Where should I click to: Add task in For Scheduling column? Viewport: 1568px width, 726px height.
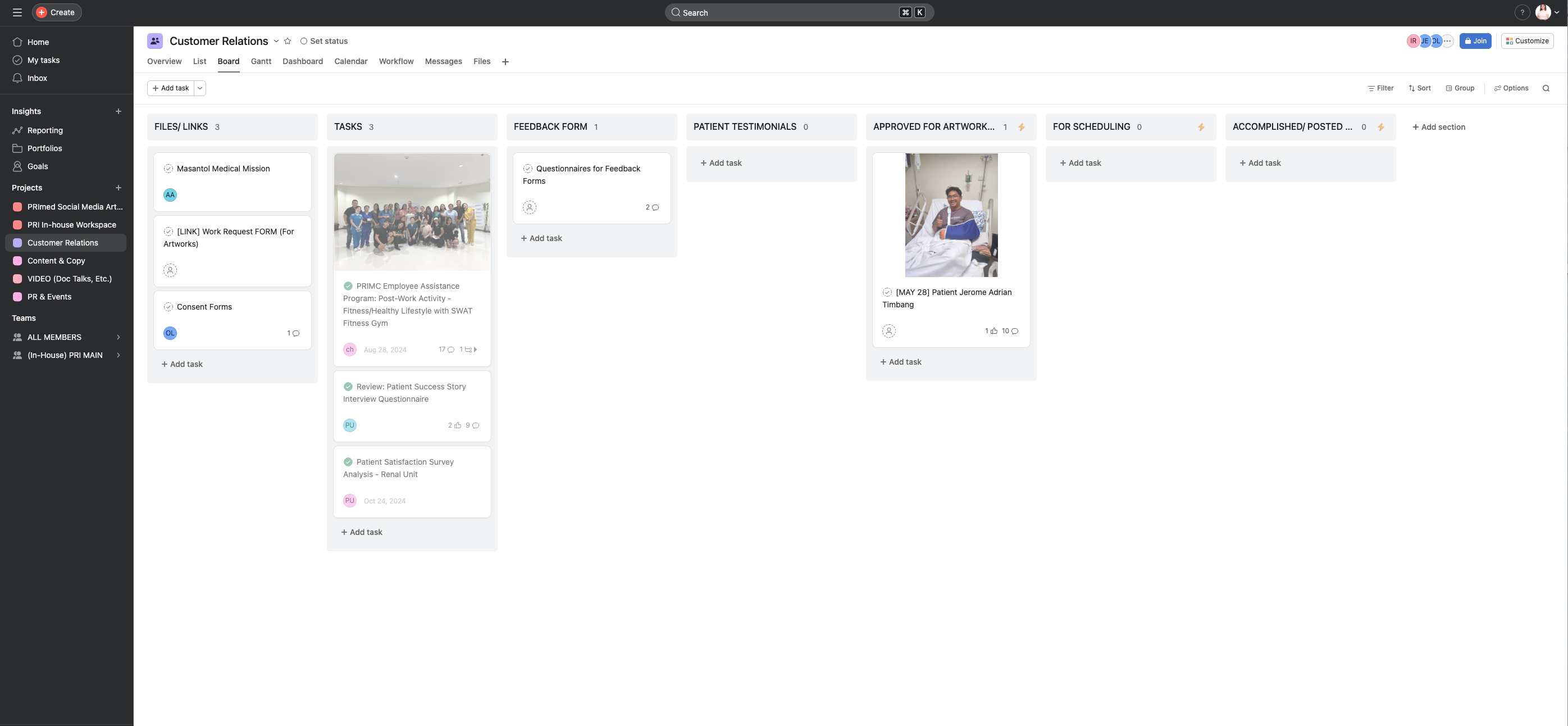1081,163
